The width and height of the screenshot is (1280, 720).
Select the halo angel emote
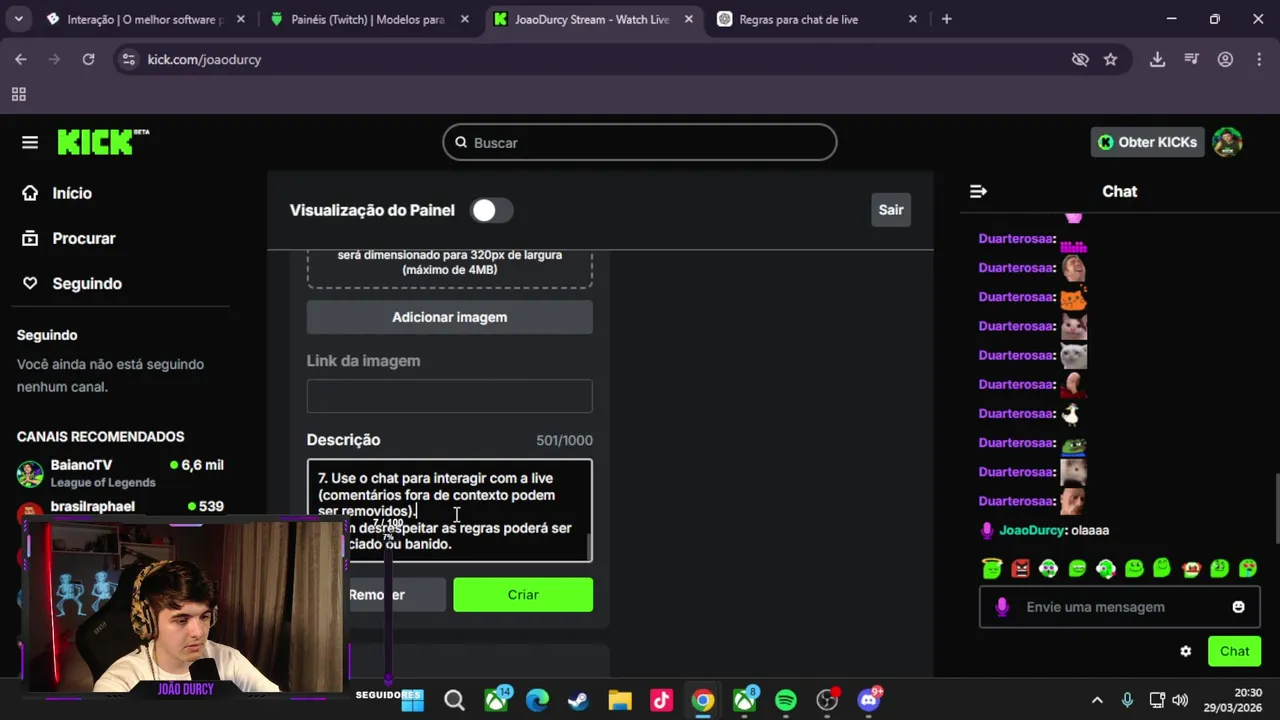point(991,568)
